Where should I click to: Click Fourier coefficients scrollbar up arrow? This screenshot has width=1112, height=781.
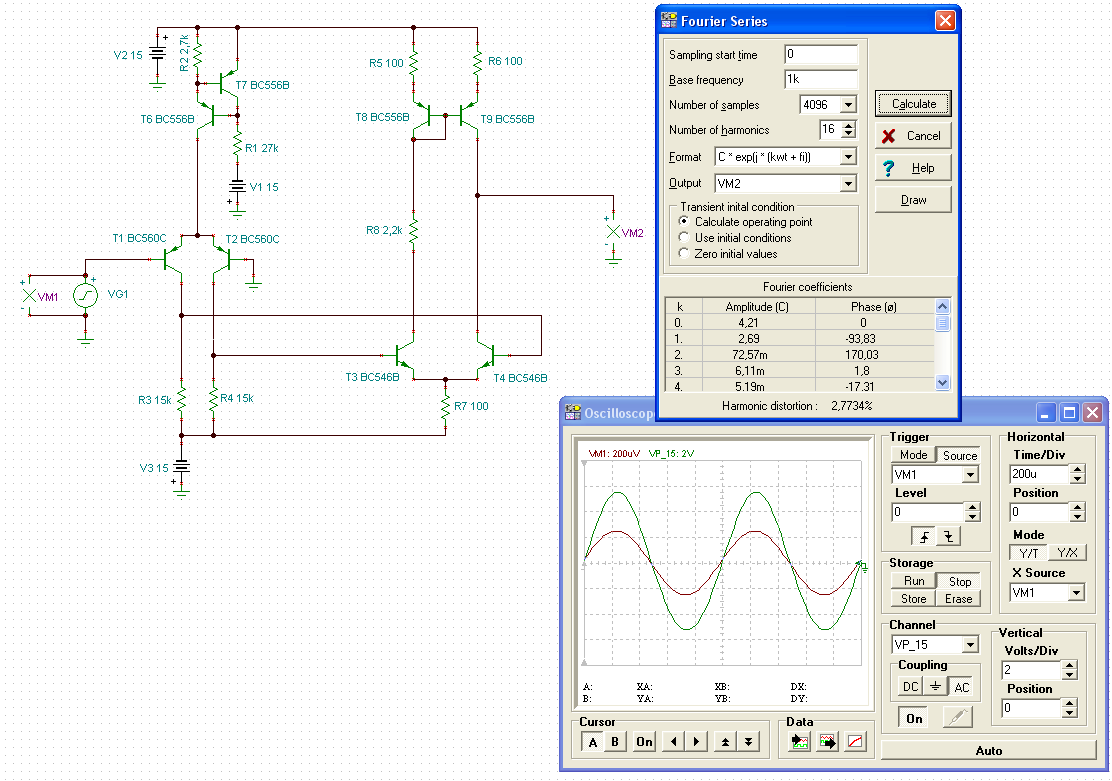click(943, 306)
